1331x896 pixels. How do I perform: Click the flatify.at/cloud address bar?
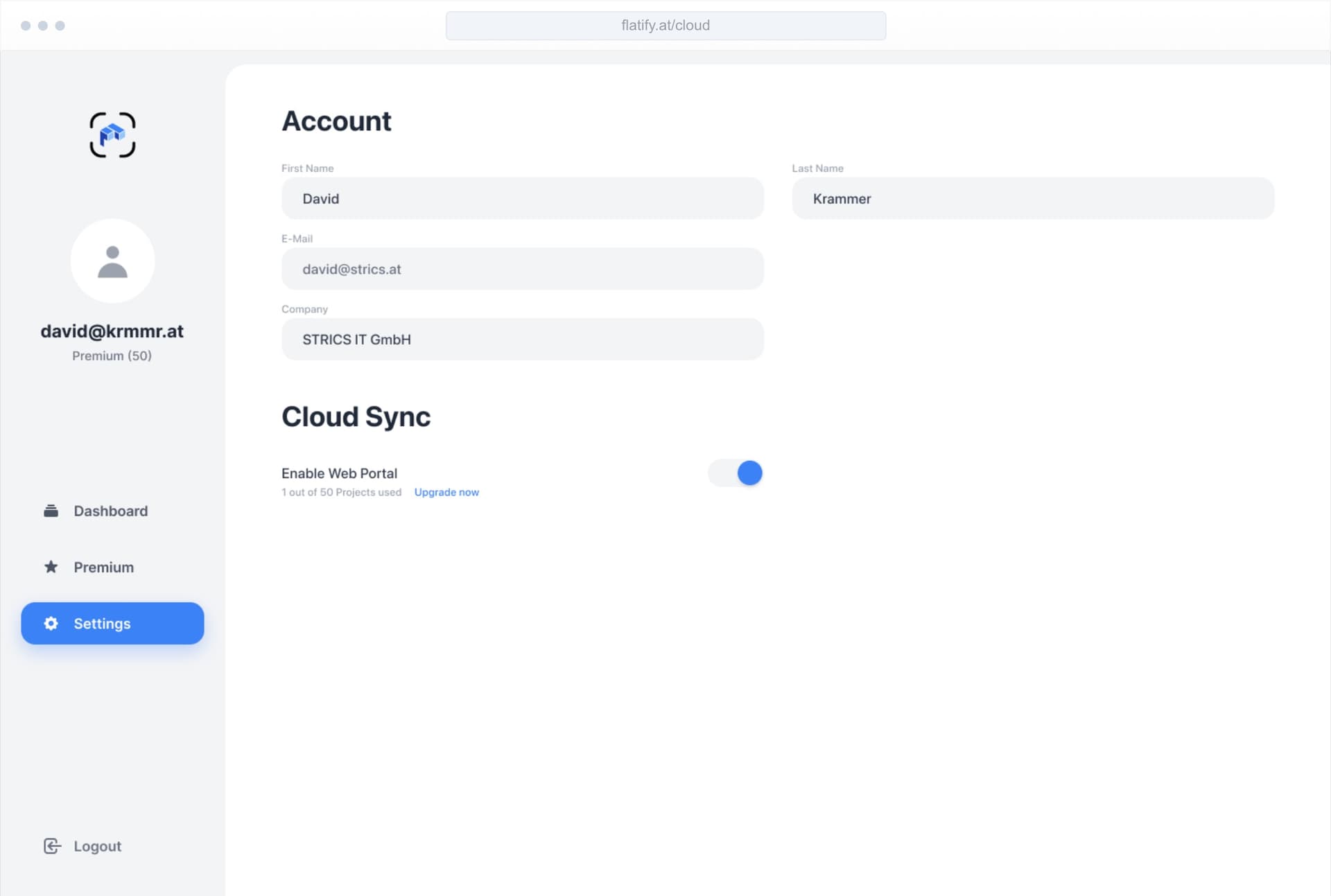tap(665, 26)
